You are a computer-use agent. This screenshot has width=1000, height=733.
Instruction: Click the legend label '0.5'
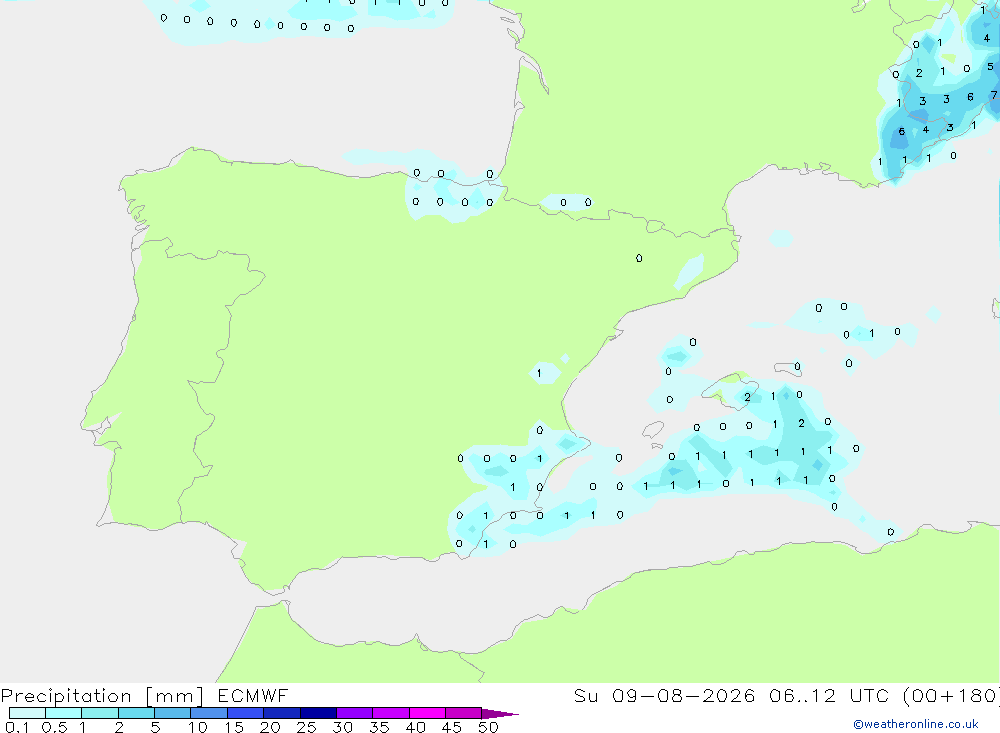pyautogui.click(x=54, y=727)
